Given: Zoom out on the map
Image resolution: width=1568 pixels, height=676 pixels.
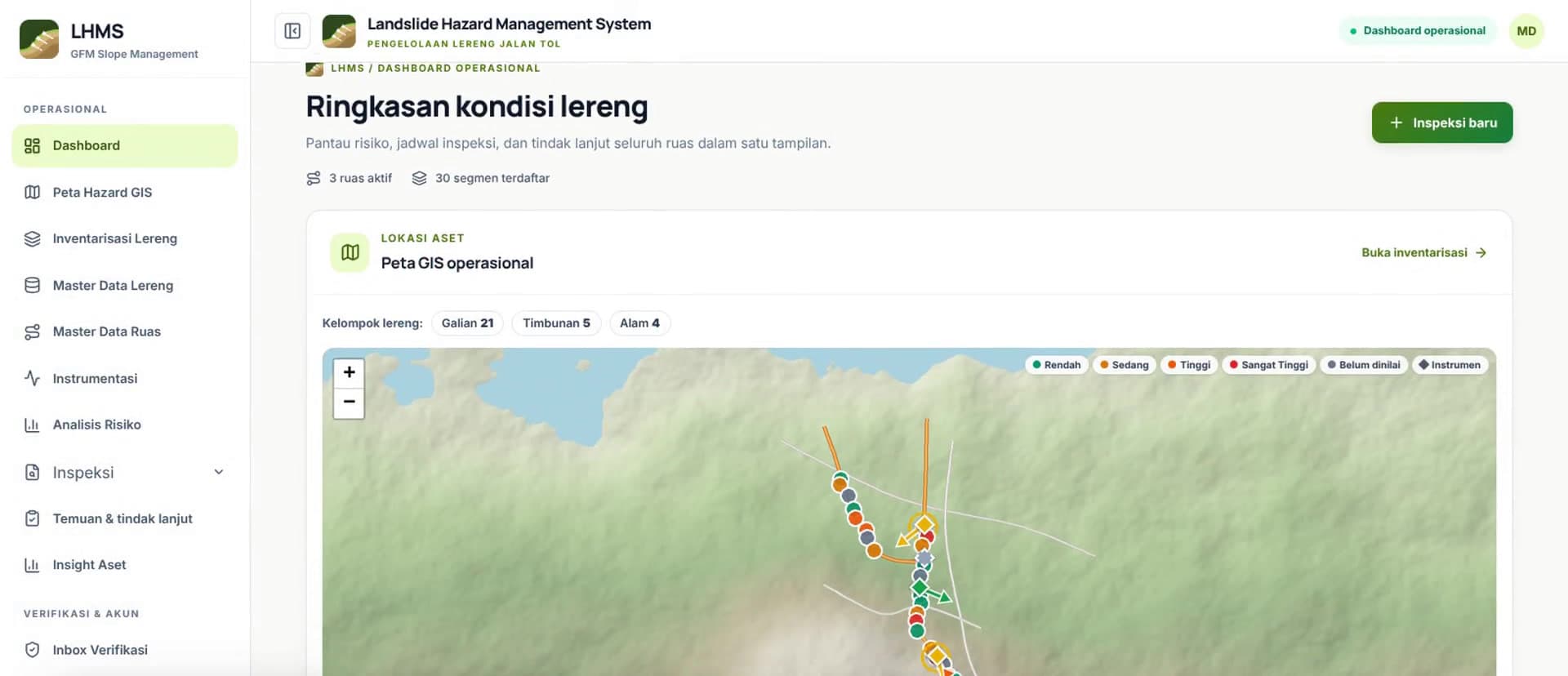Looking at the screenshot, I should (x=349, y=402).
